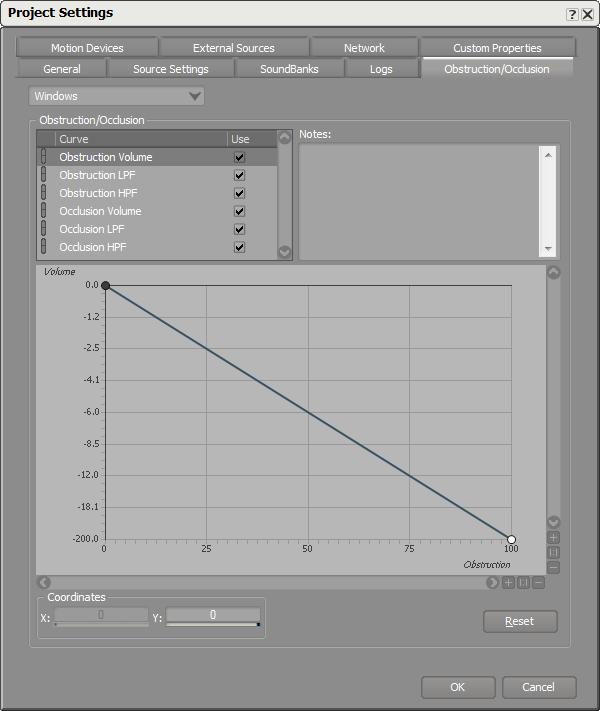Reset vertical zoom of the graph
Screen dimensions: 600x711
[x=553, y=553]
